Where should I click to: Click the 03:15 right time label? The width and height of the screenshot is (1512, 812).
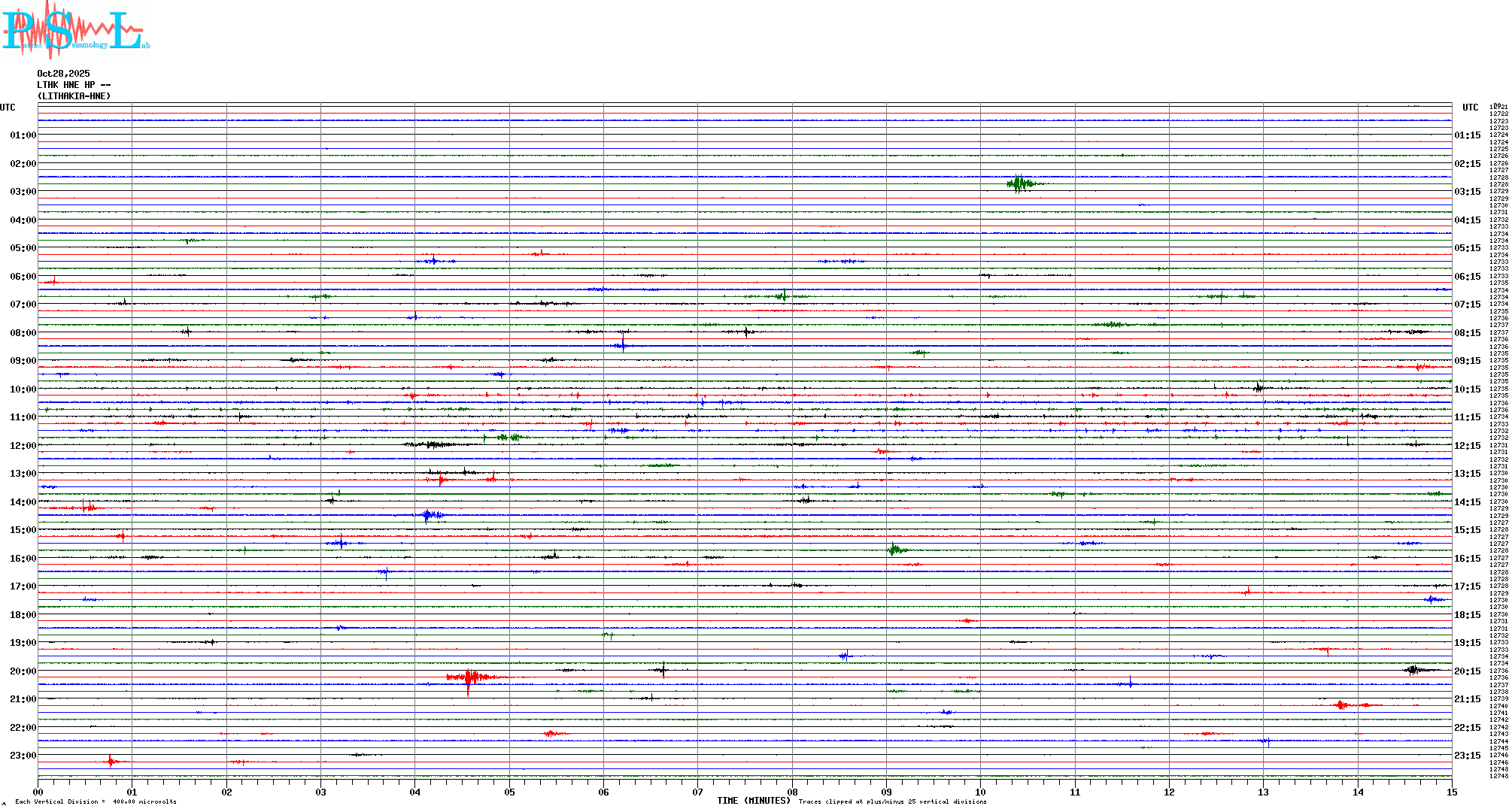1467,192
